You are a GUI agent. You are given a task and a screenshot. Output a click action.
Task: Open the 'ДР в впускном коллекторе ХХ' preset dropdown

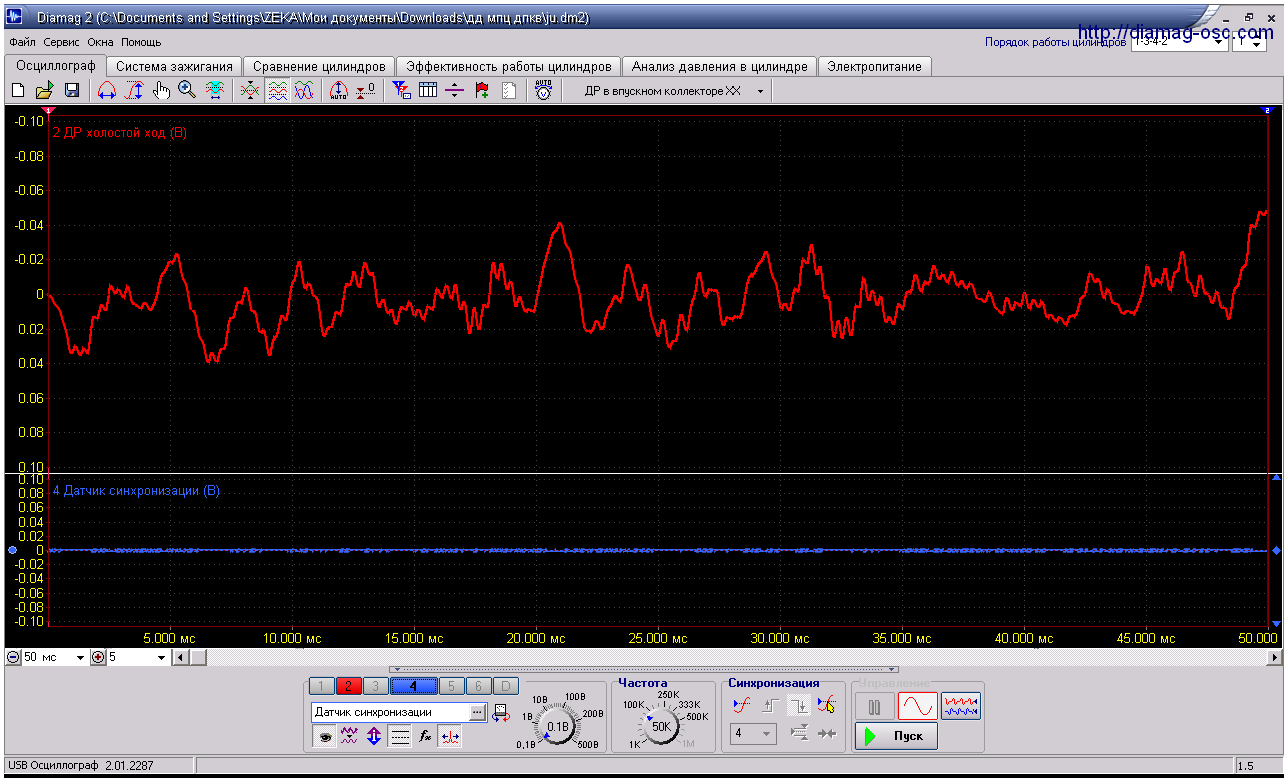point(760,91)
